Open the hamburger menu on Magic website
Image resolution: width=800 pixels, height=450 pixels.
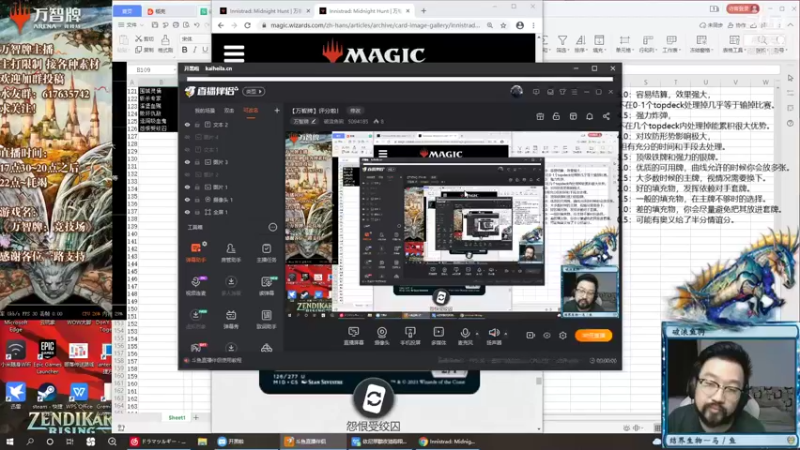coord(234,53)
